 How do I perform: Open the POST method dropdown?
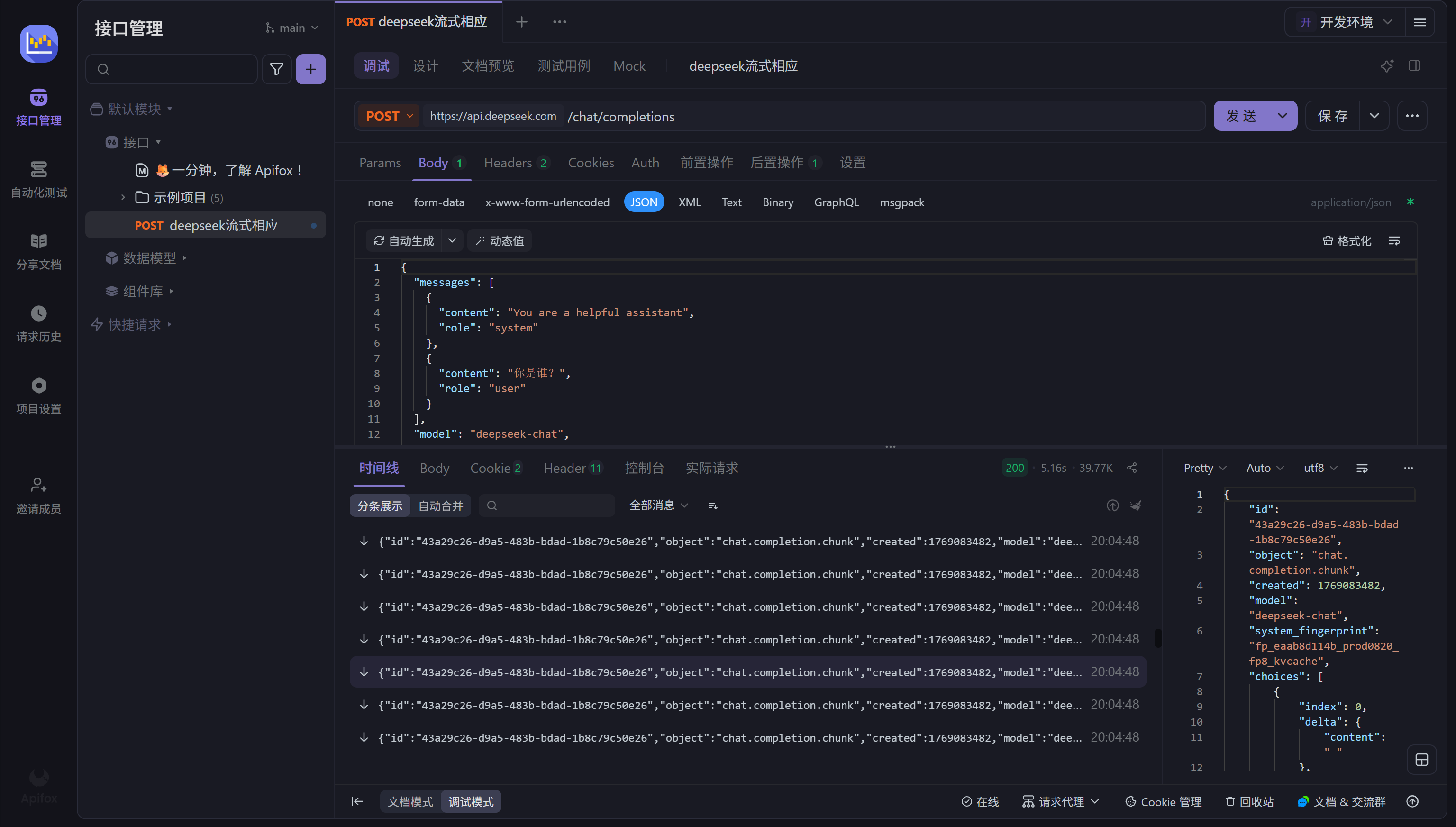(x=390, y=116)
